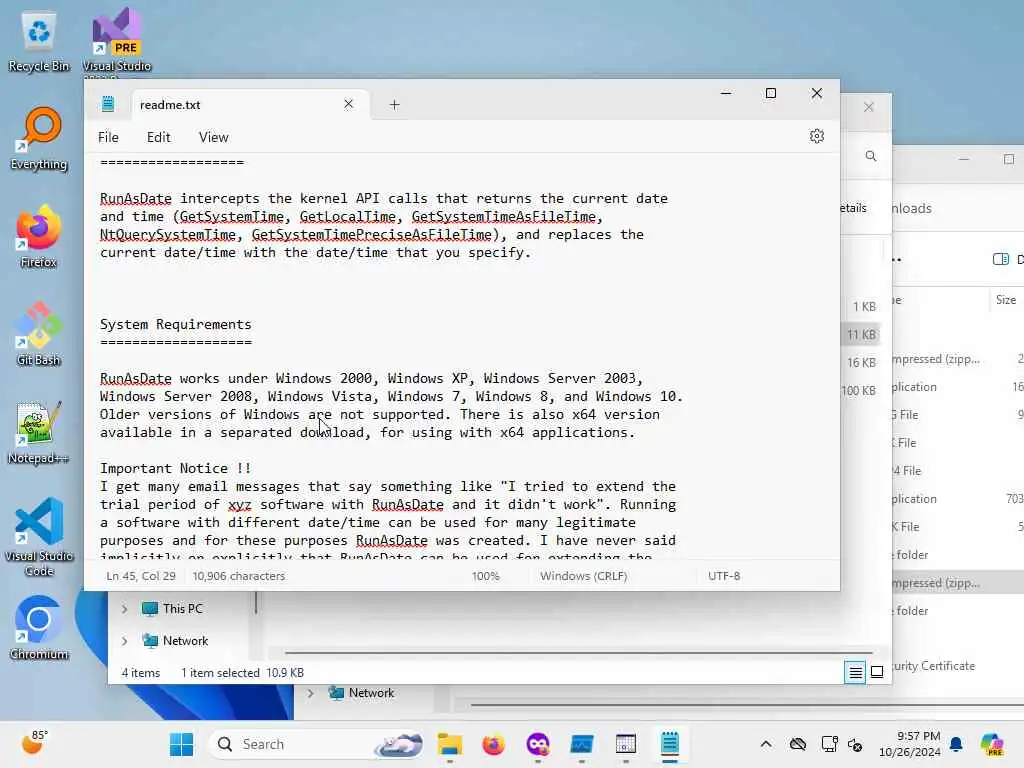Switch to Notepad on taskbar
This screenshot has width=1024, height=768.
tap(669, 744)
